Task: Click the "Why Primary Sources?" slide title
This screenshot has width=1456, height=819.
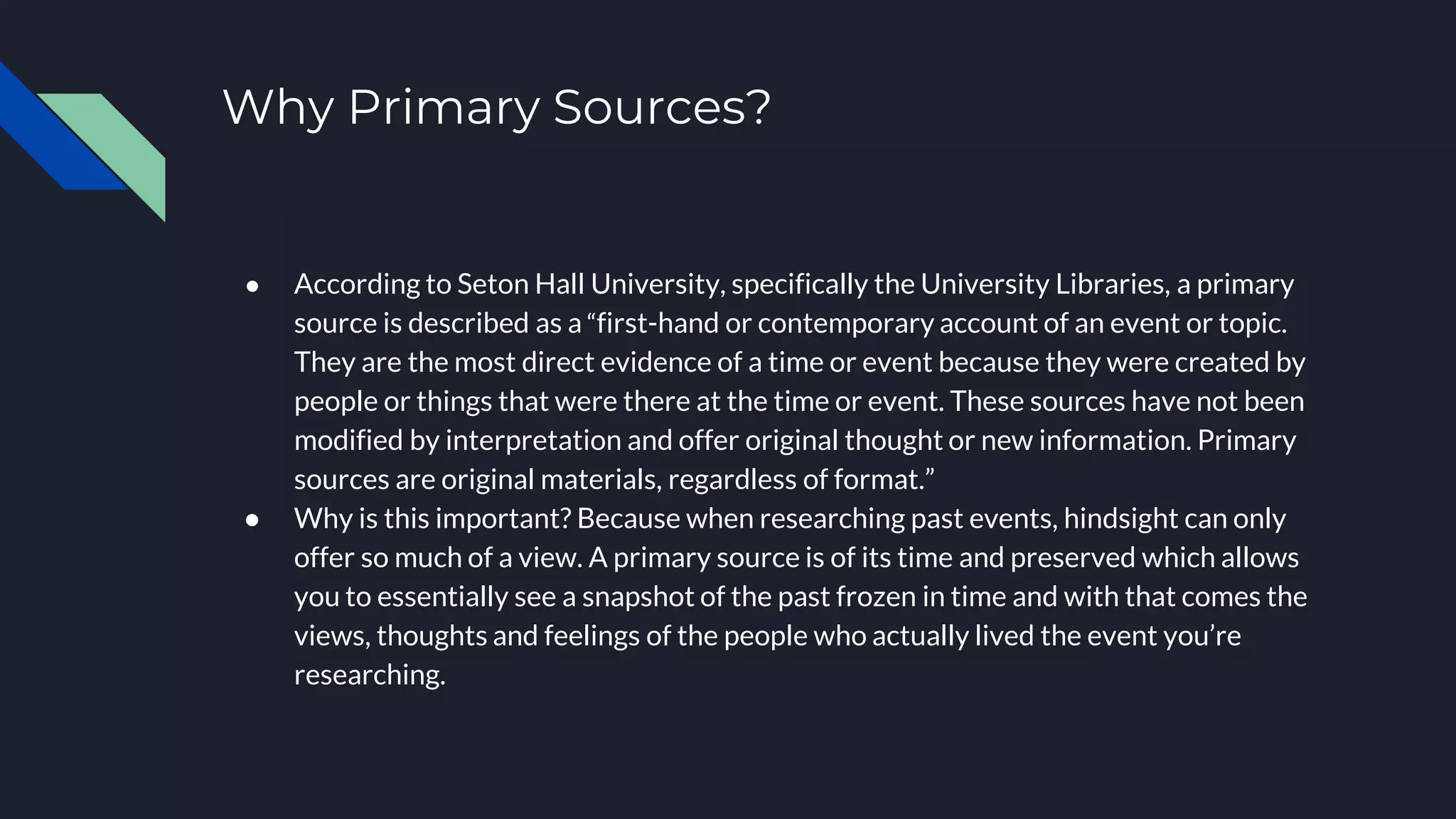Action: 497,108
